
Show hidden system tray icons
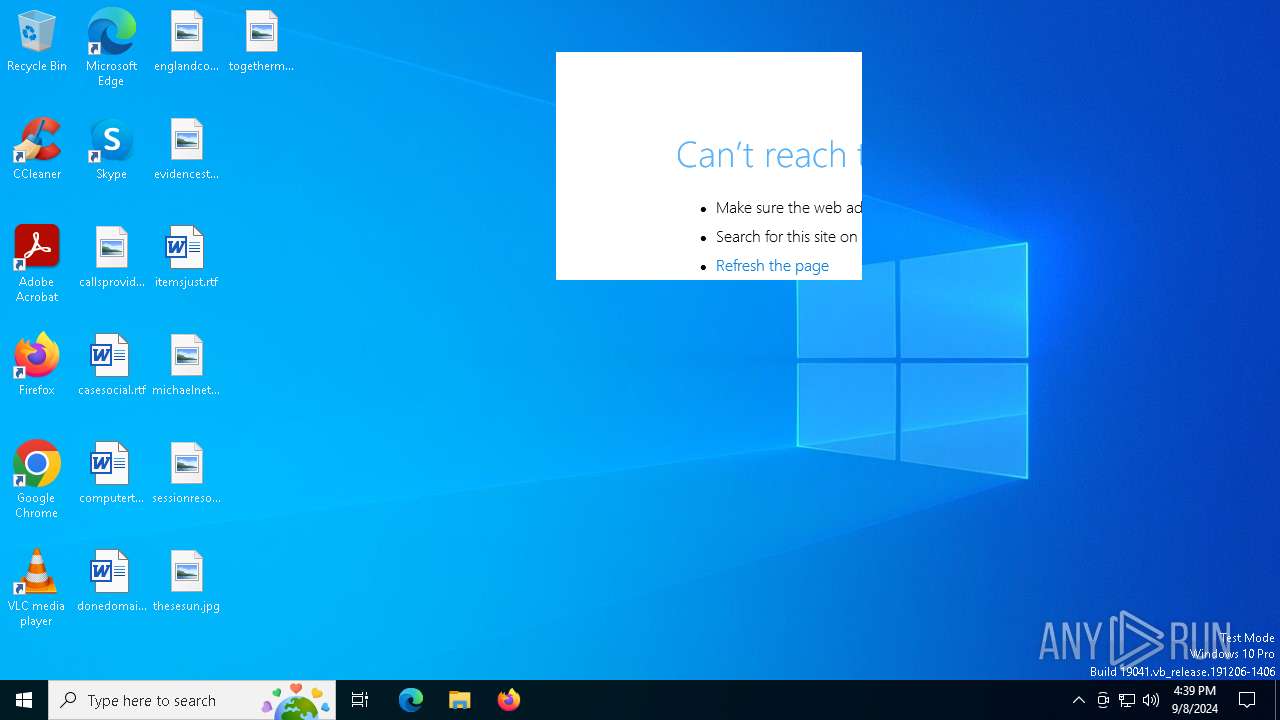pyautogui.click(x=1078, y=700)
